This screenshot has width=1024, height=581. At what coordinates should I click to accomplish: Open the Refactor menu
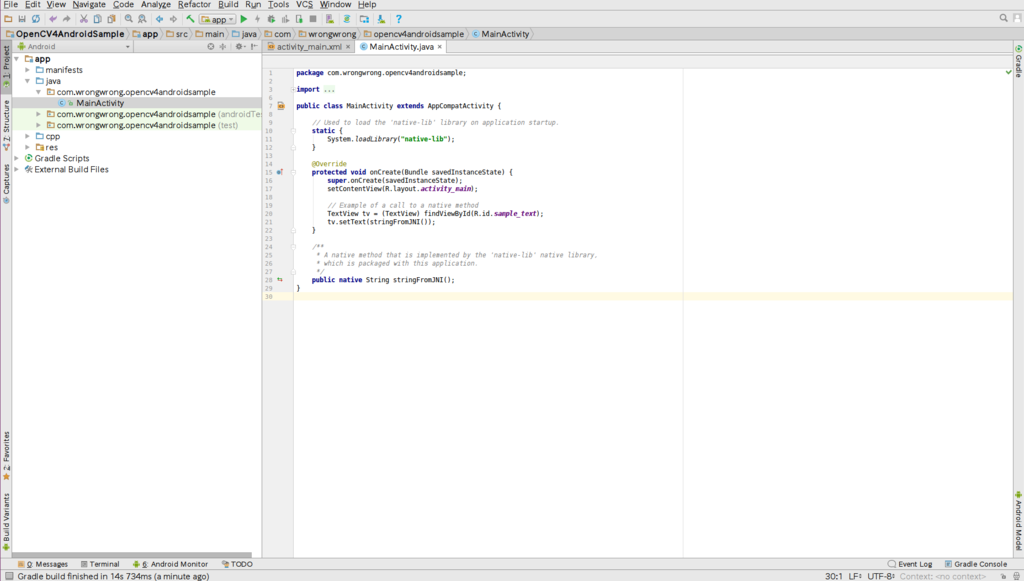194,5
